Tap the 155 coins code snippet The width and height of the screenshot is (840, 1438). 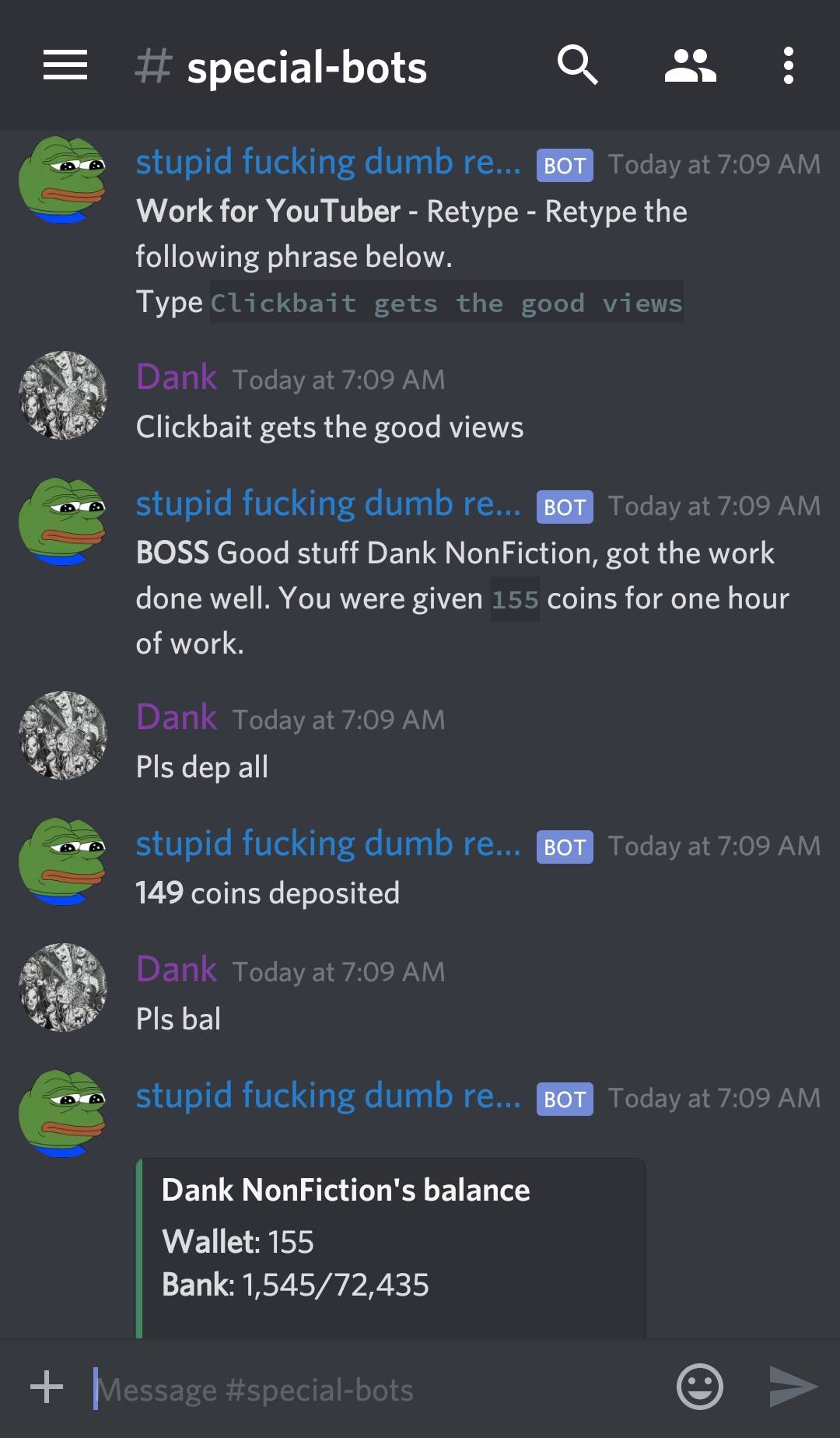(515, 599)
